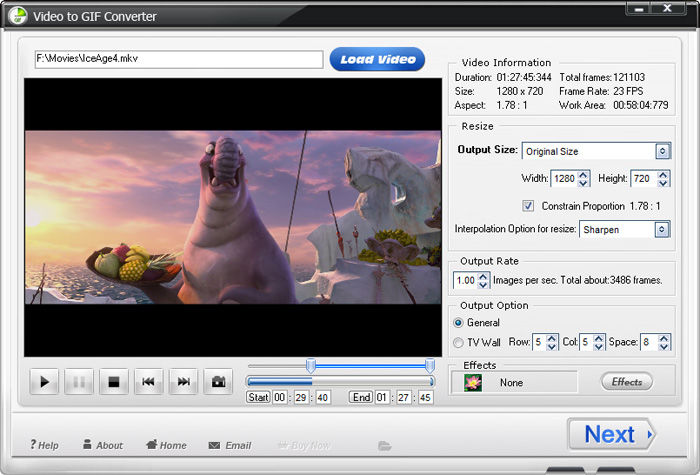This screenshot has height=475, width=700.
Task: Click the effects field showing None
Action: point(514,383)
